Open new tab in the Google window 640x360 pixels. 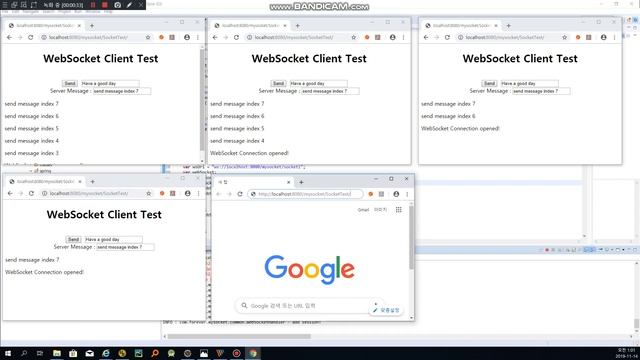pyautogui.click(x=301, y=182)
